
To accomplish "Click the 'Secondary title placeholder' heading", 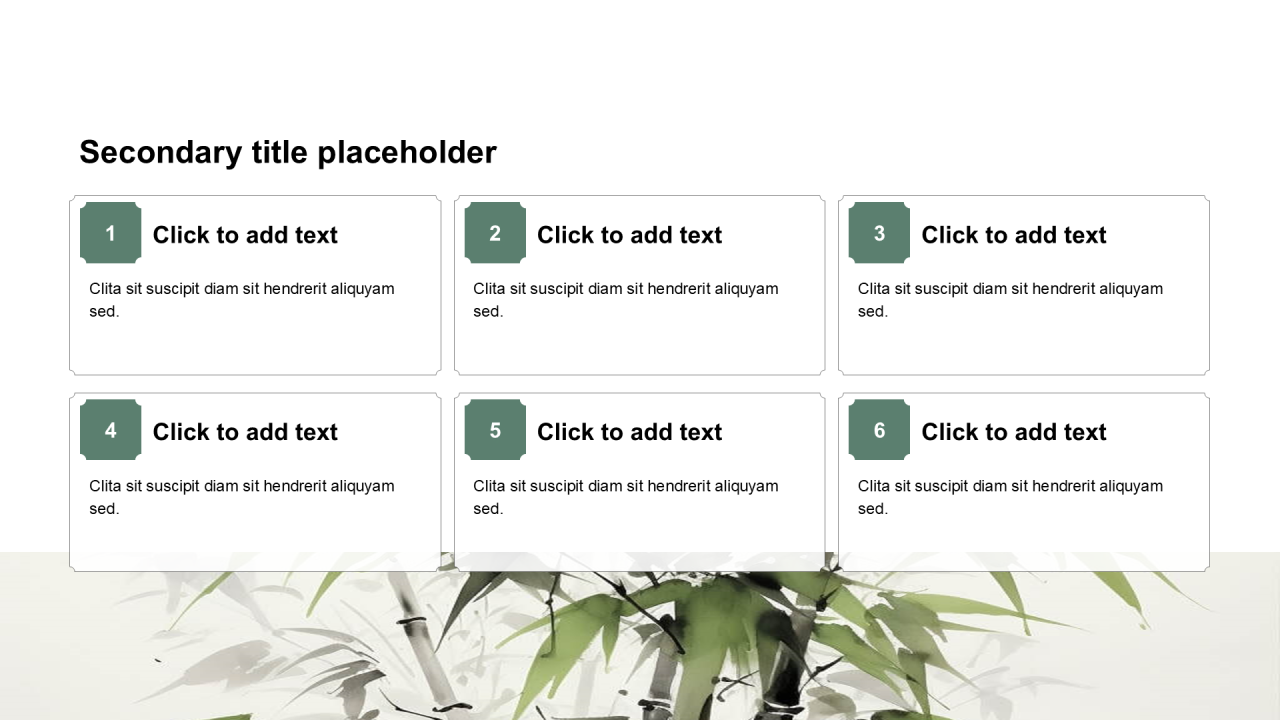I will [288, 152].
